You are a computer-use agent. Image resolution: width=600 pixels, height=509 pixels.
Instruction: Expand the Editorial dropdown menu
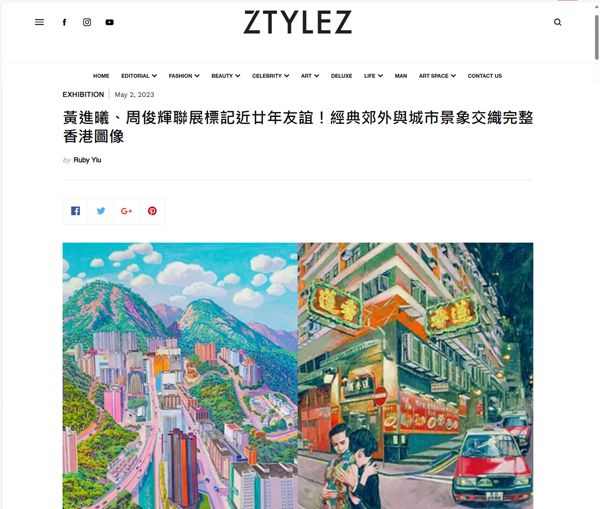pyautogui.click(x=139, y=76)
